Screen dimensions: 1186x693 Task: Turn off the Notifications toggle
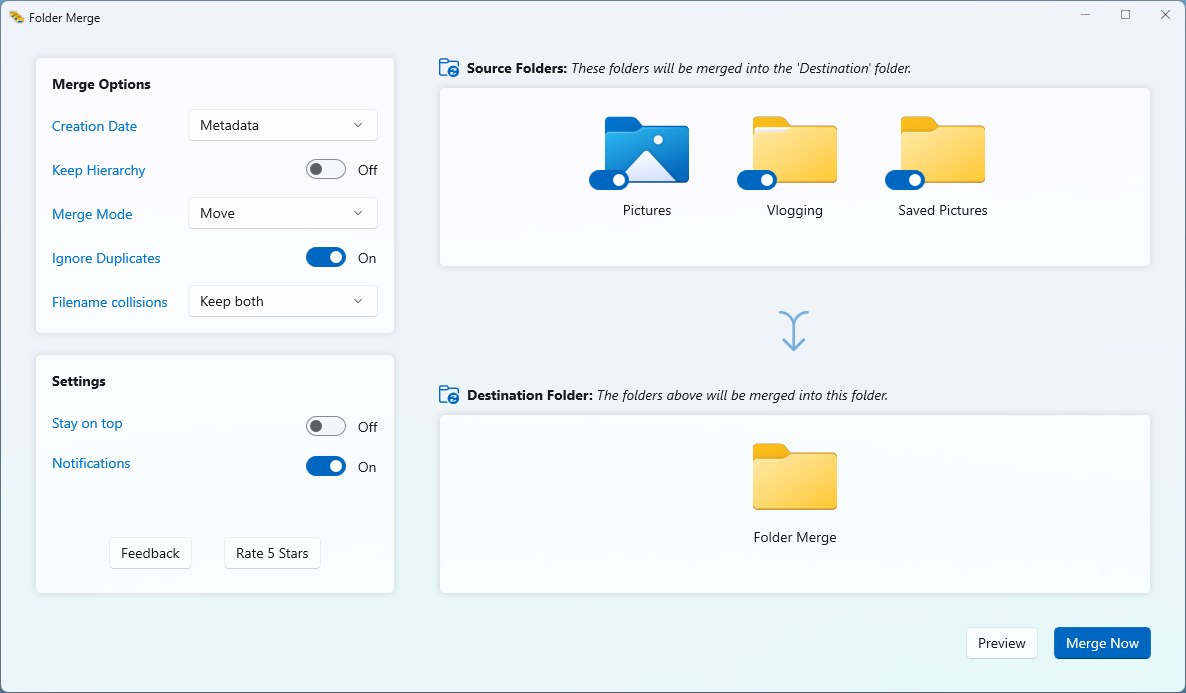coord(326,465)
